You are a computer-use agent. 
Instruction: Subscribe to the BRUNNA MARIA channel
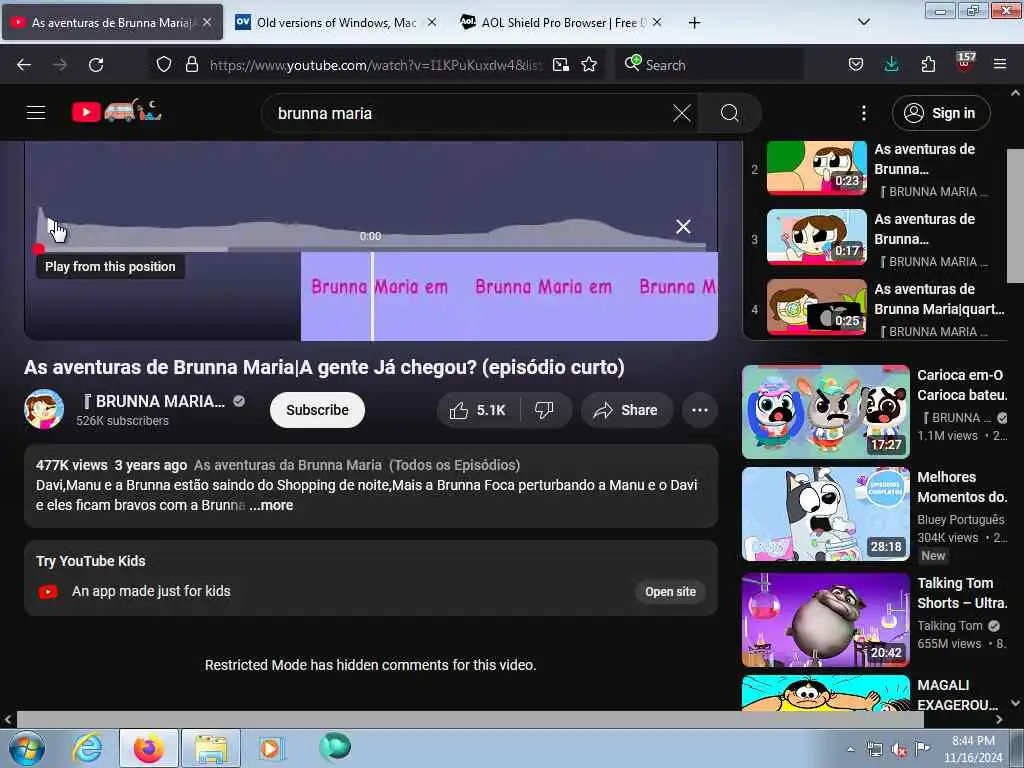(x=317, y=410)
